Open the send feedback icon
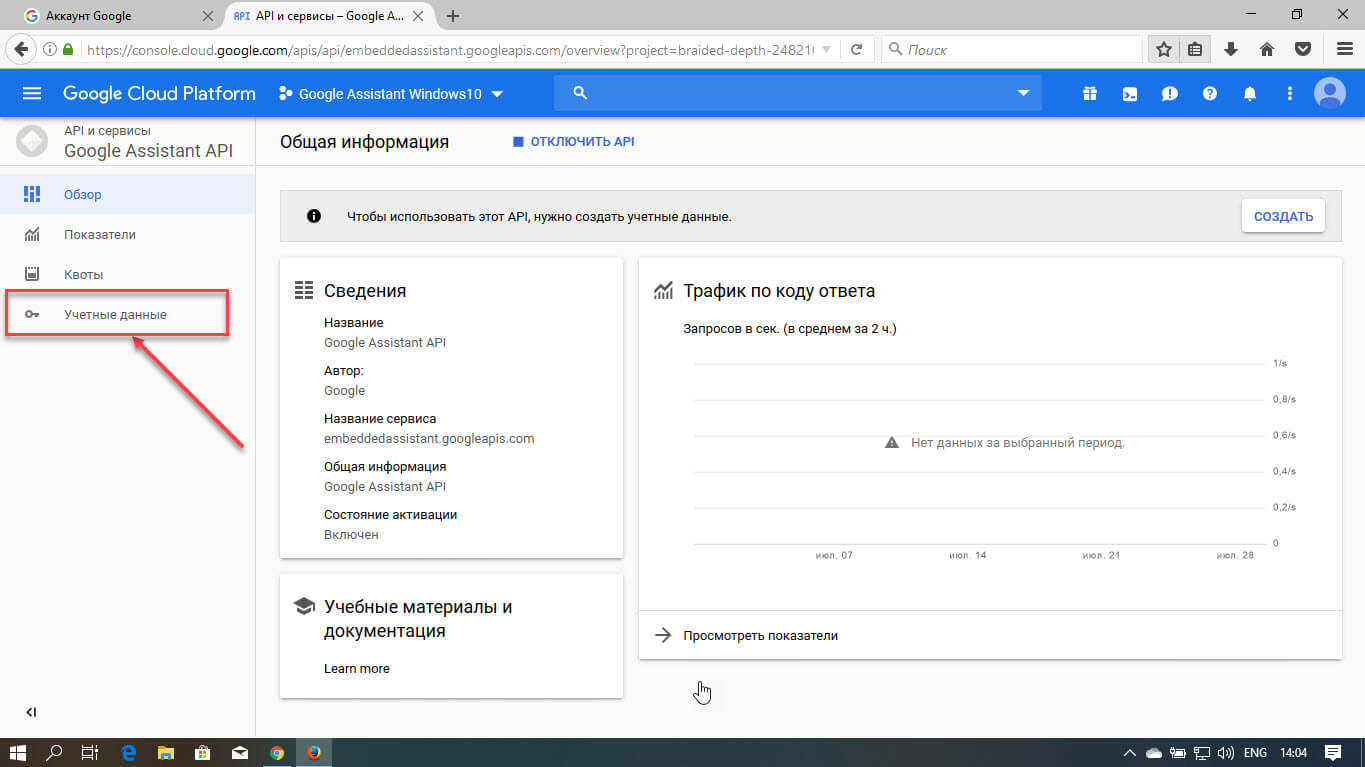Image resolution: width=1365 pixels, height=767 pixels. coord(1169,93)
